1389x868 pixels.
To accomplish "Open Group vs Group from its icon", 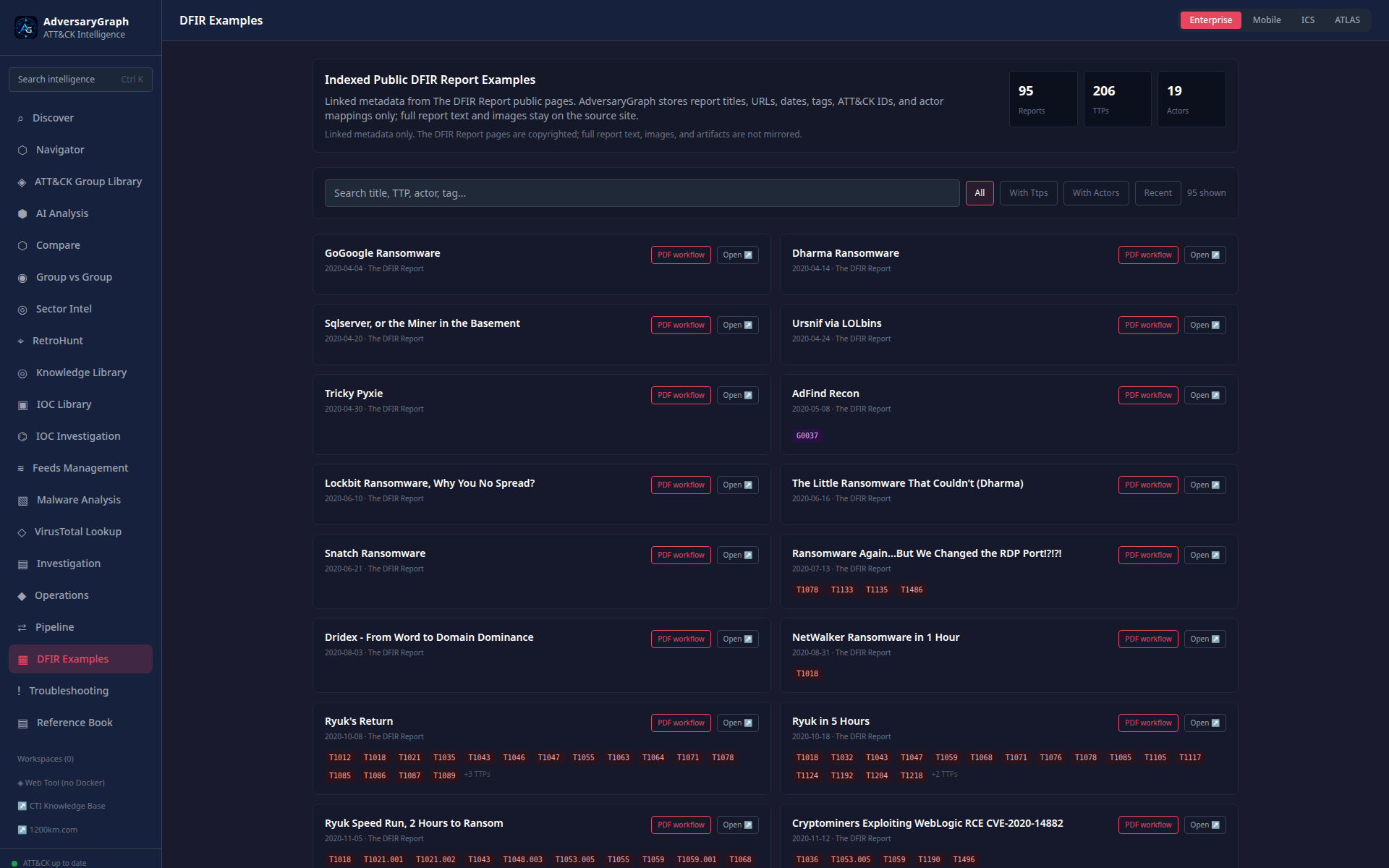I will 22,278.
